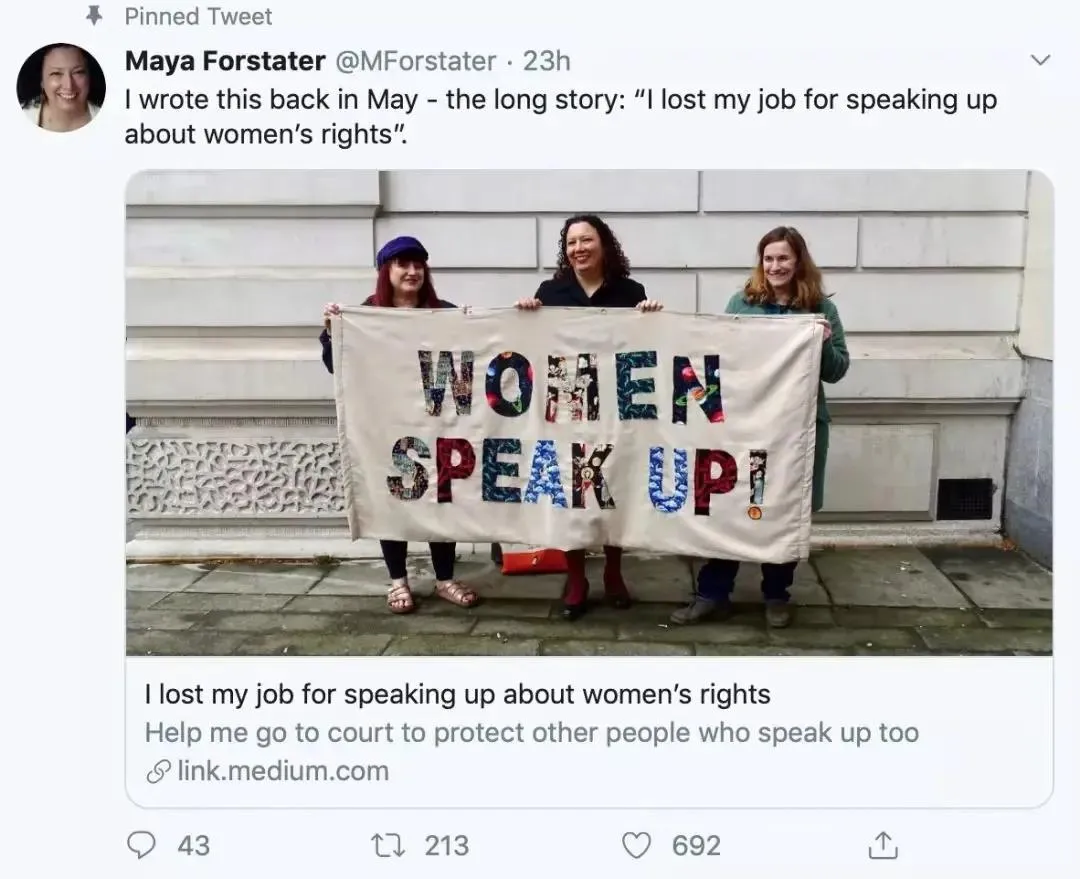The image size is (1080, 879).
Task: Click the 213 retweets count
Action: tap(446, 846)
